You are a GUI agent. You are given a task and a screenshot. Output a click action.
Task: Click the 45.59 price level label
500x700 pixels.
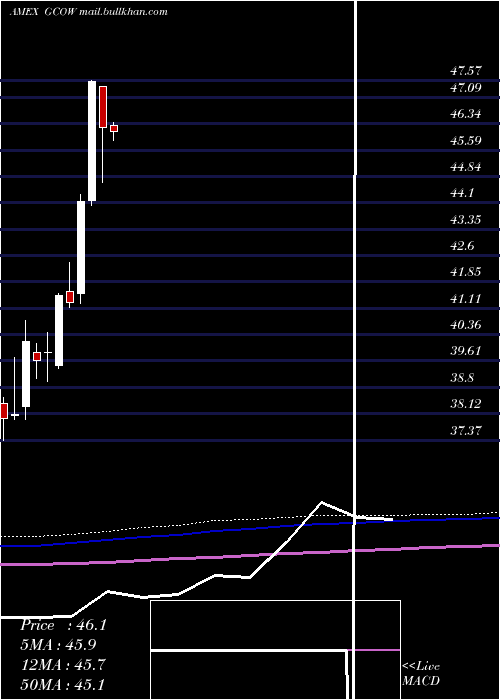[466, 141]
